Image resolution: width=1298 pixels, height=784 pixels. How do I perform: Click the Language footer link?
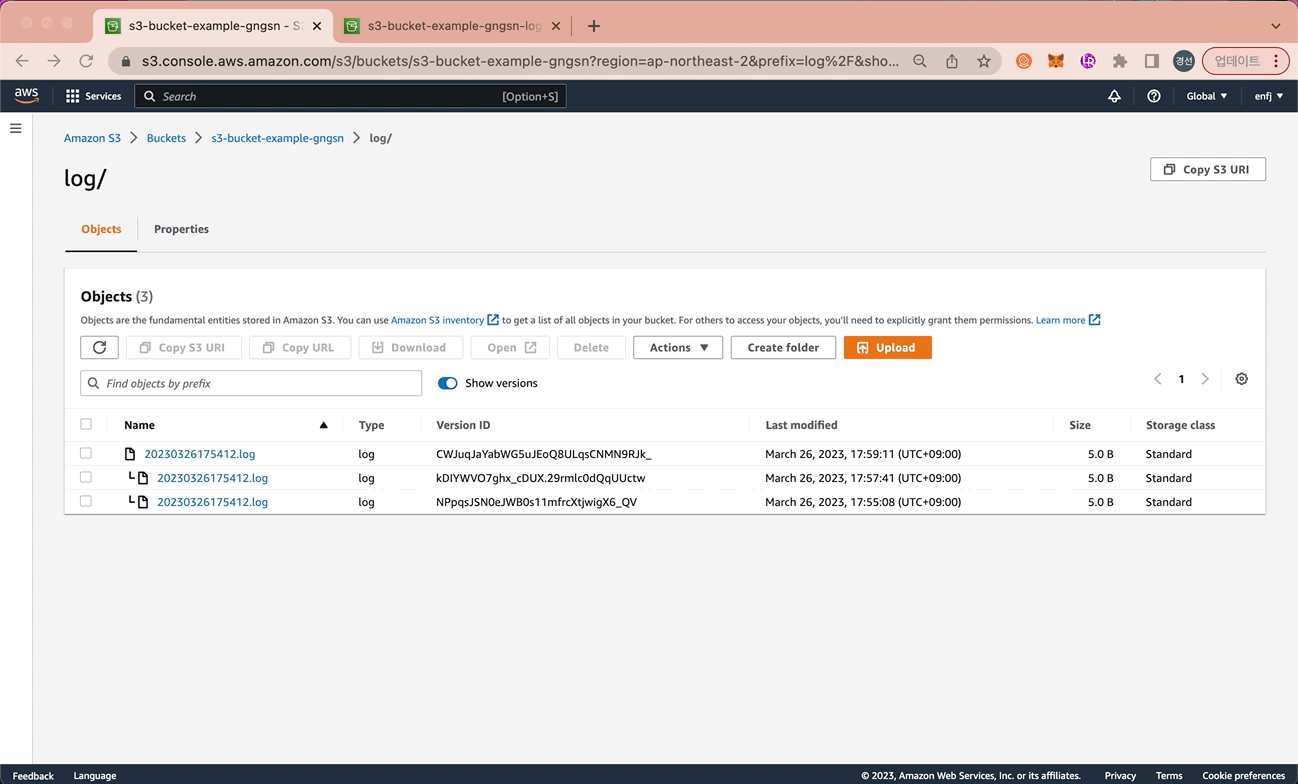(x=95, y=775)
